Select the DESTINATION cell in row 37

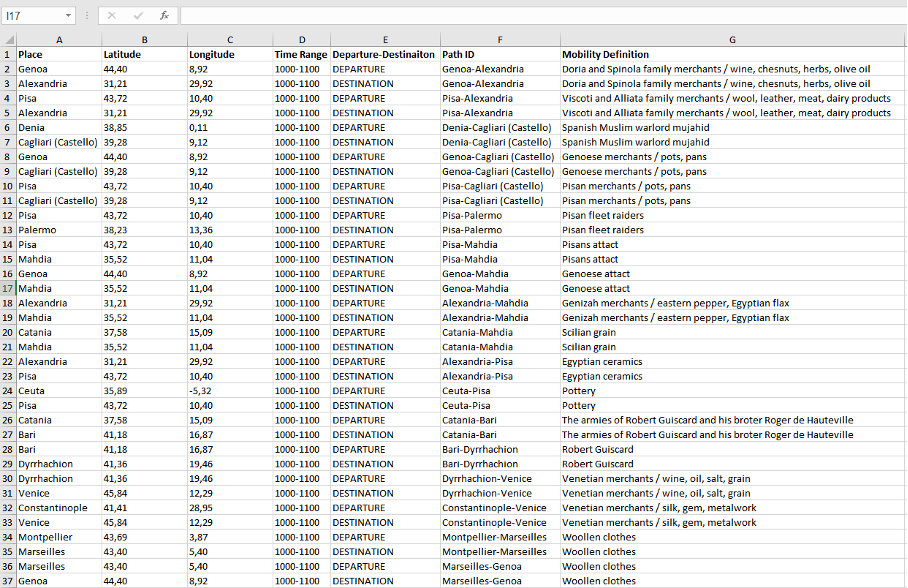coord(385,581)
